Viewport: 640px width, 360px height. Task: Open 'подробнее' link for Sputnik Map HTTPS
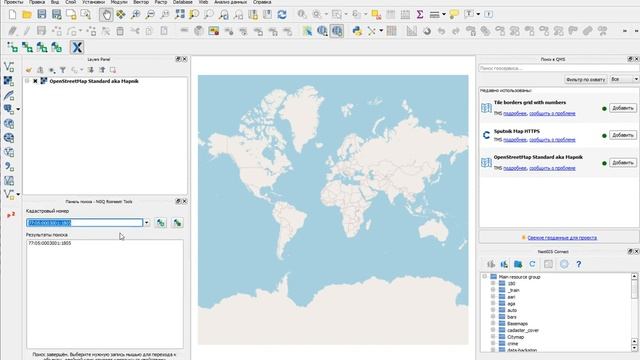point(515,140)
